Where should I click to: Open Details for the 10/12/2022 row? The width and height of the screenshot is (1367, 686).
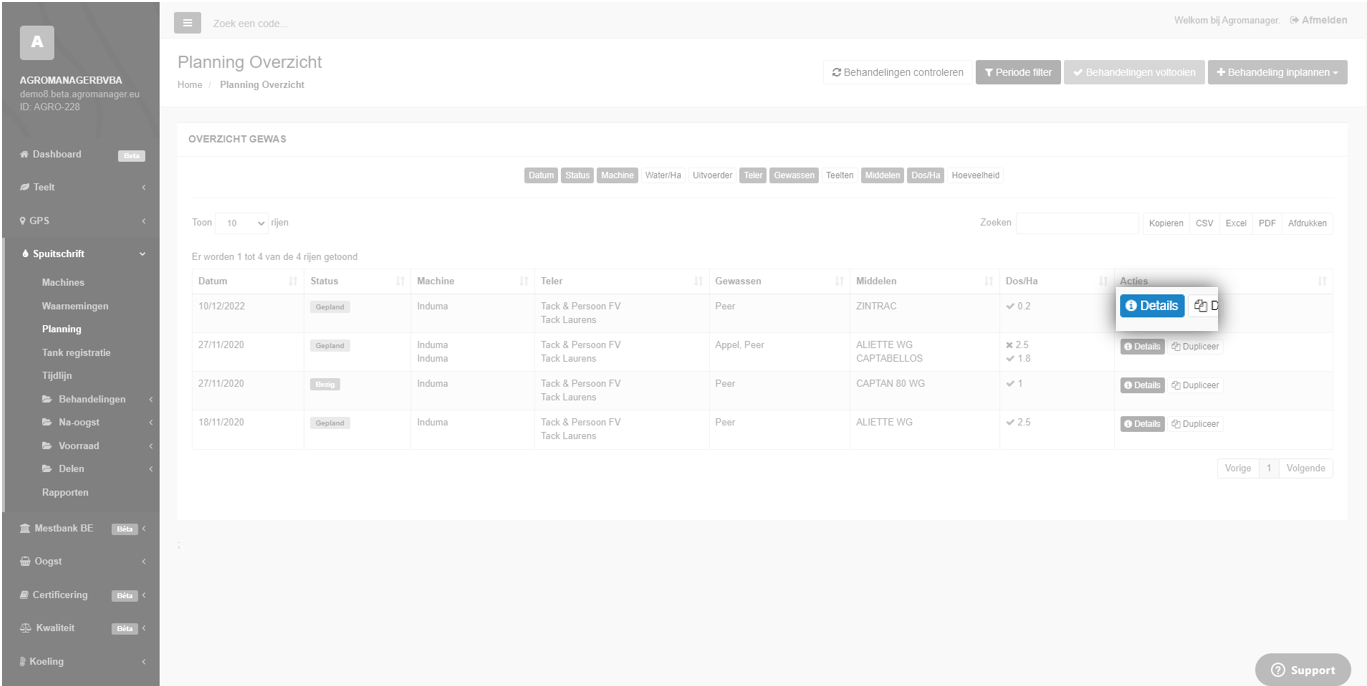pos(1152,306)
